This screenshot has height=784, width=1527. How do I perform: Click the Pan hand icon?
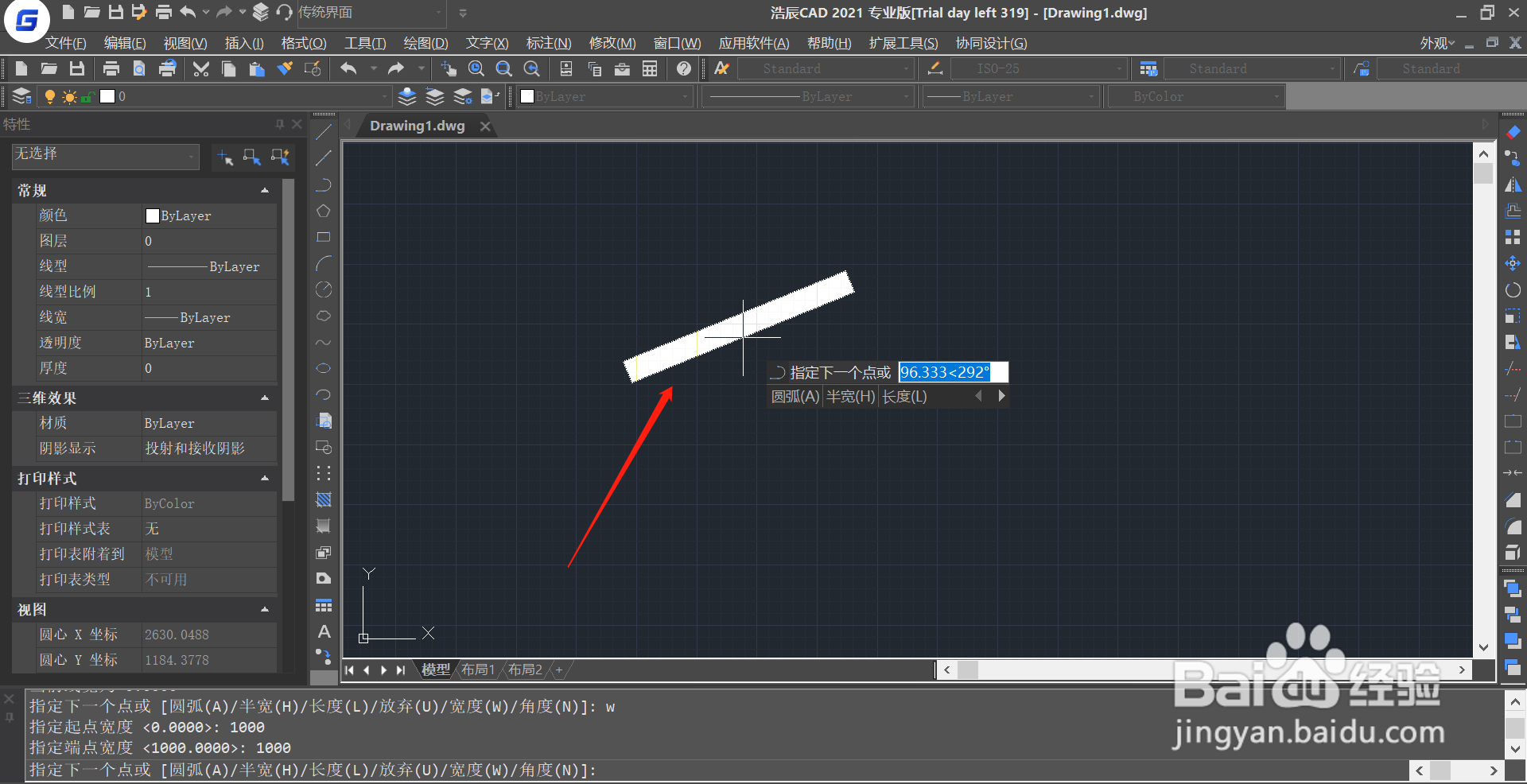[x=449, y=69]
